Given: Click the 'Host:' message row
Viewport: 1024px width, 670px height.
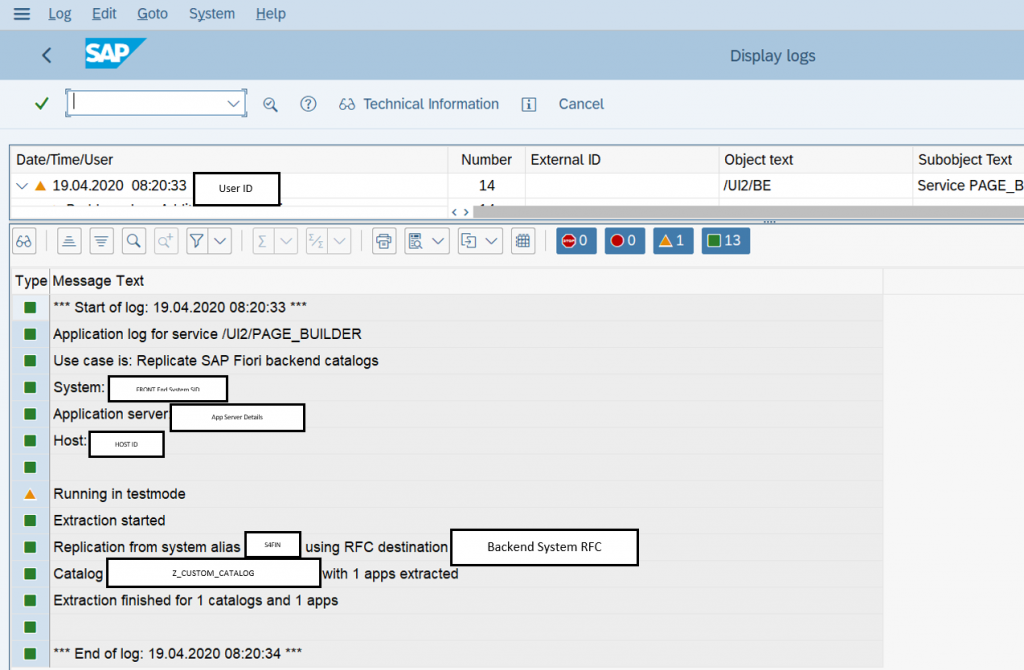Looking at the screenshot, I should [447, 441].
